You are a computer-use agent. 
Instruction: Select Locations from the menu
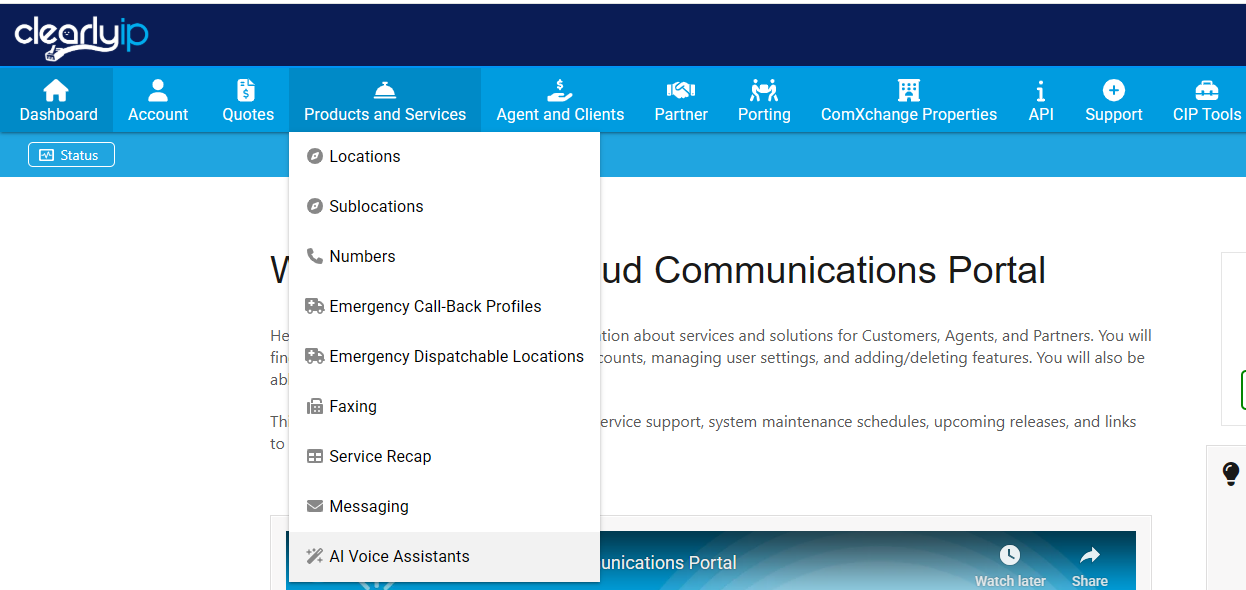tap(365, 156)
